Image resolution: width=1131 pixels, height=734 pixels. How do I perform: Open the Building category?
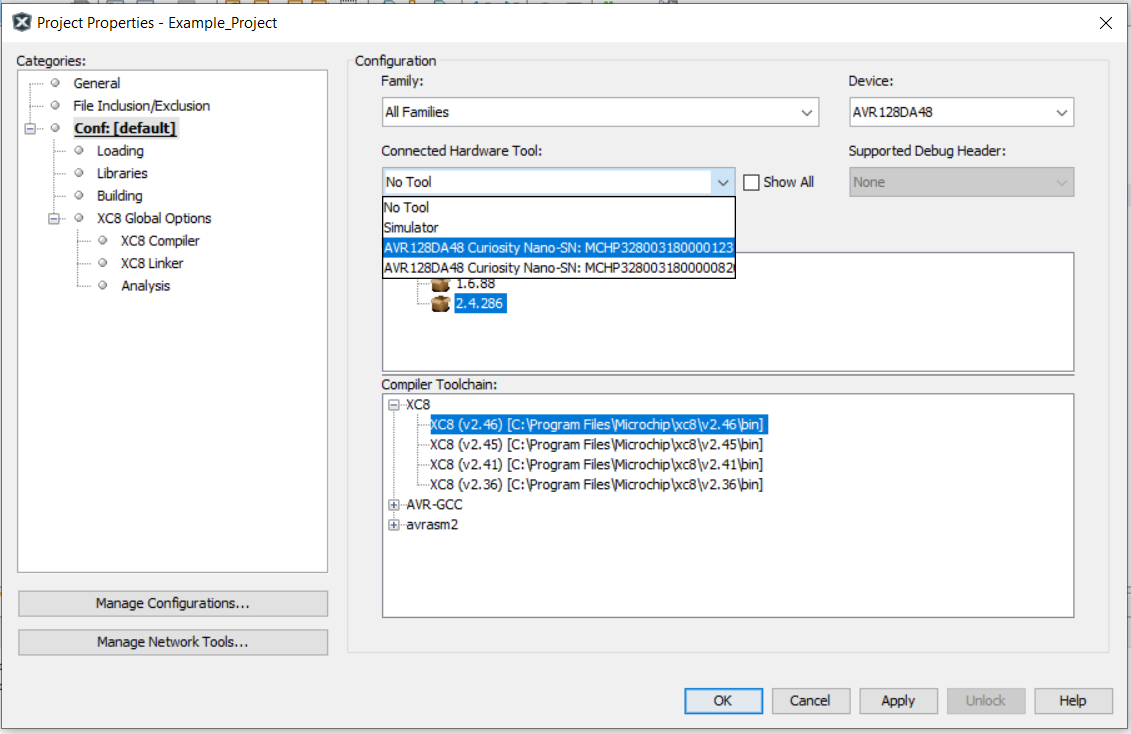coord(120,196)
